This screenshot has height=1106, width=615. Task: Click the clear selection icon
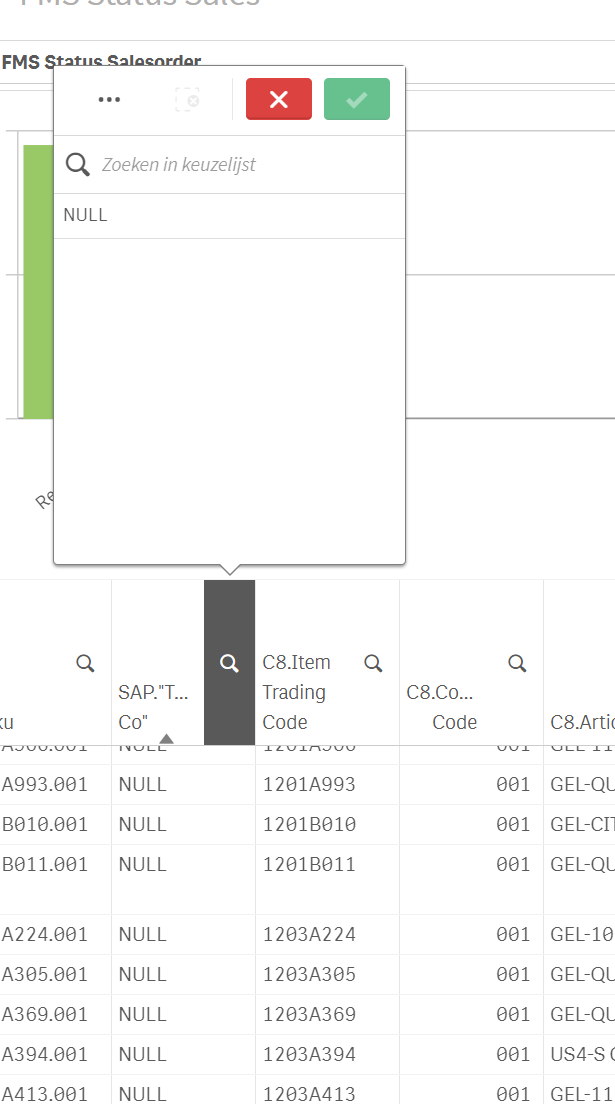187,99
